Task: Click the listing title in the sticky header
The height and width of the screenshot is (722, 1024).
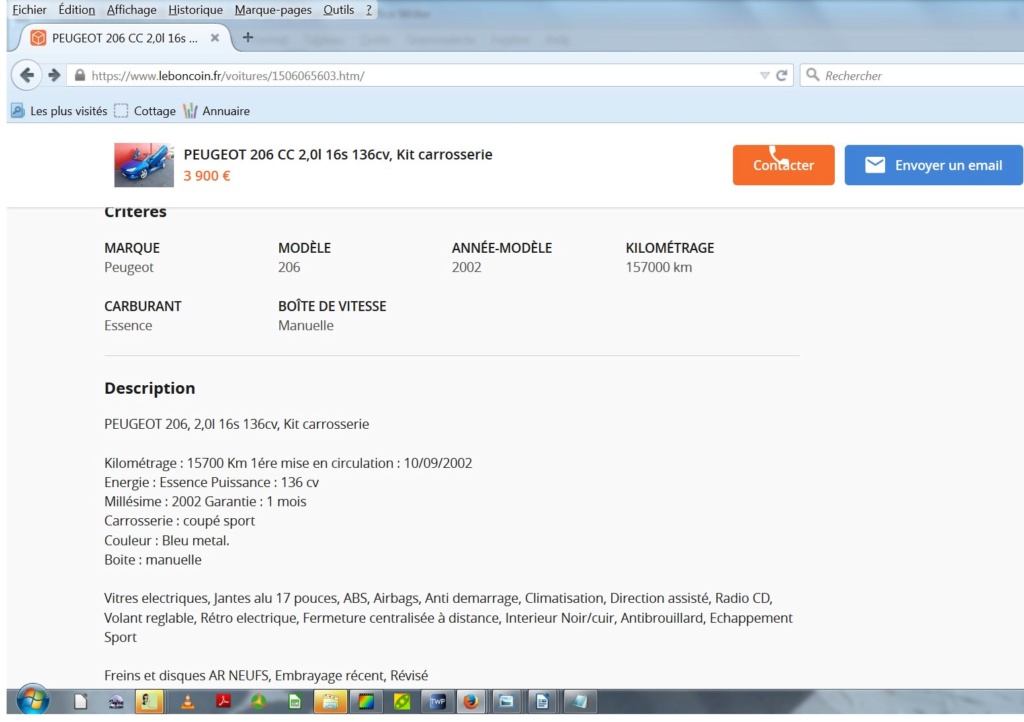Action: [x=338, y=155]
